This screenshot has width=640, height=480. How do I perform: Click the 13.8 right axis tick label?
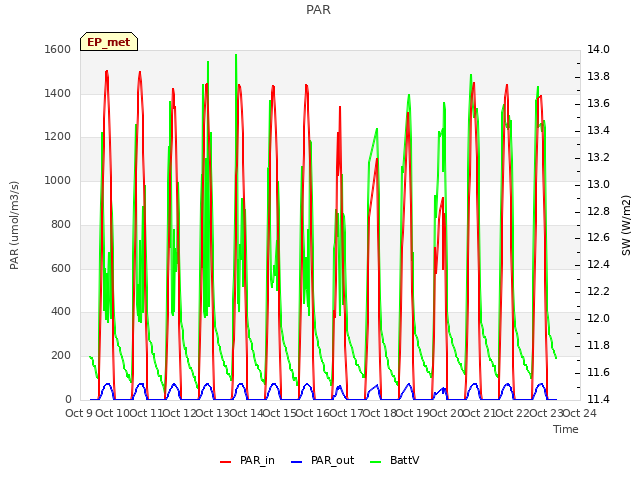coord(598,76)
